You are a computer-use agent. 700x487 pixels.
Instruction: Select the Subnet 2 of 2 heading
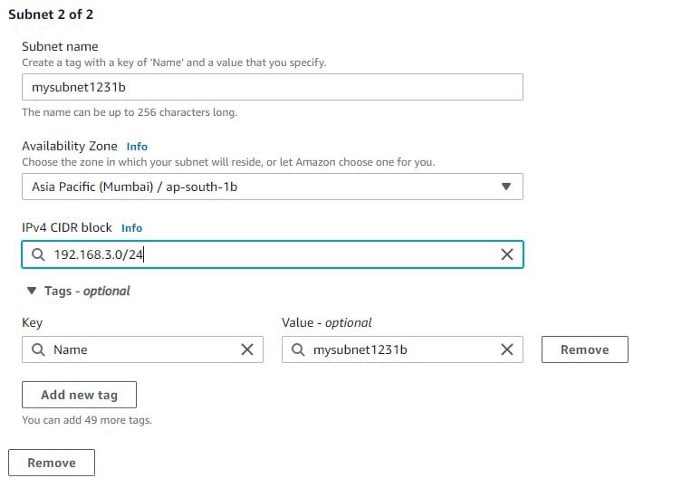51,14
